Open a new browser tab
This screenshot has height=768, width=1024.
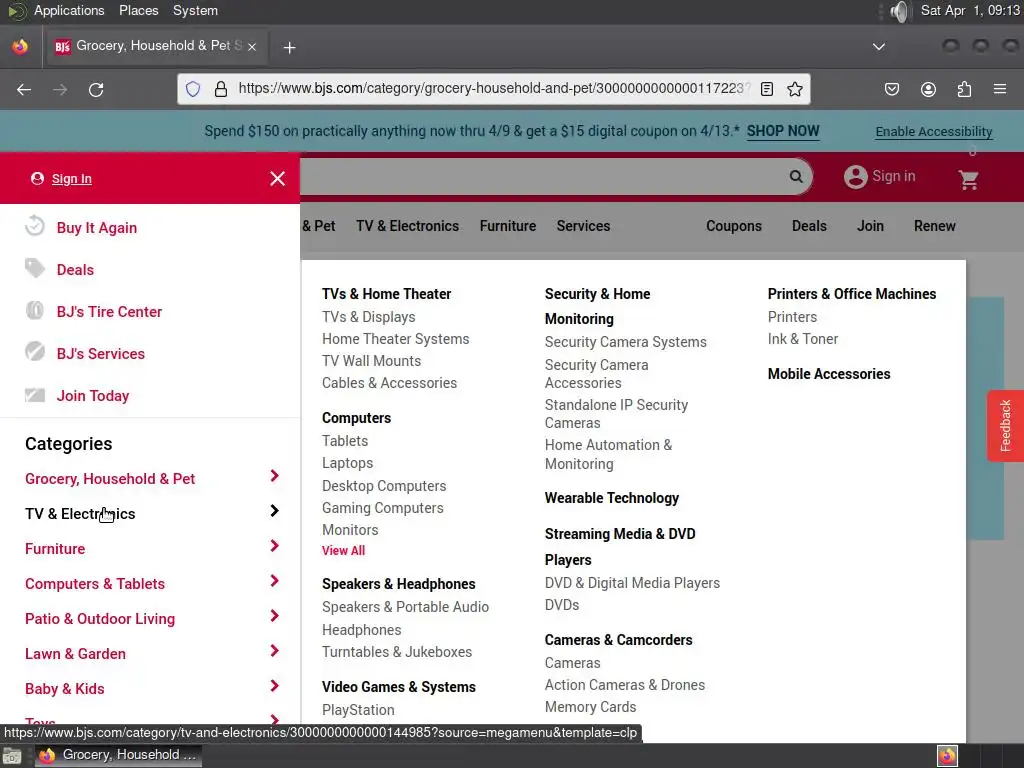click(x=289, y=48)
